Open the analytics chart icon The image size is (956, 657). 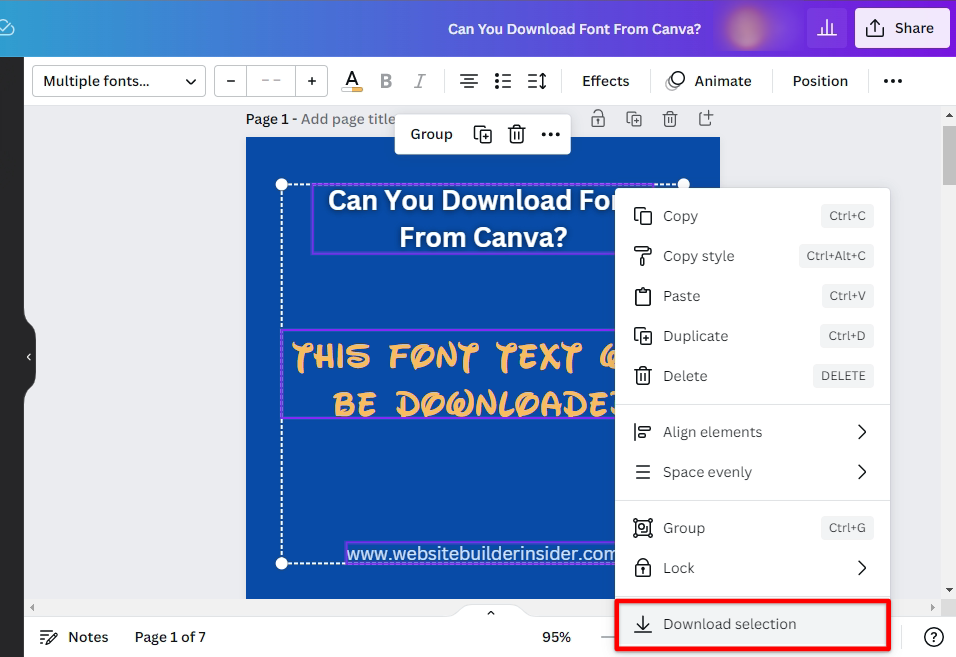click(x=827, y=28)
